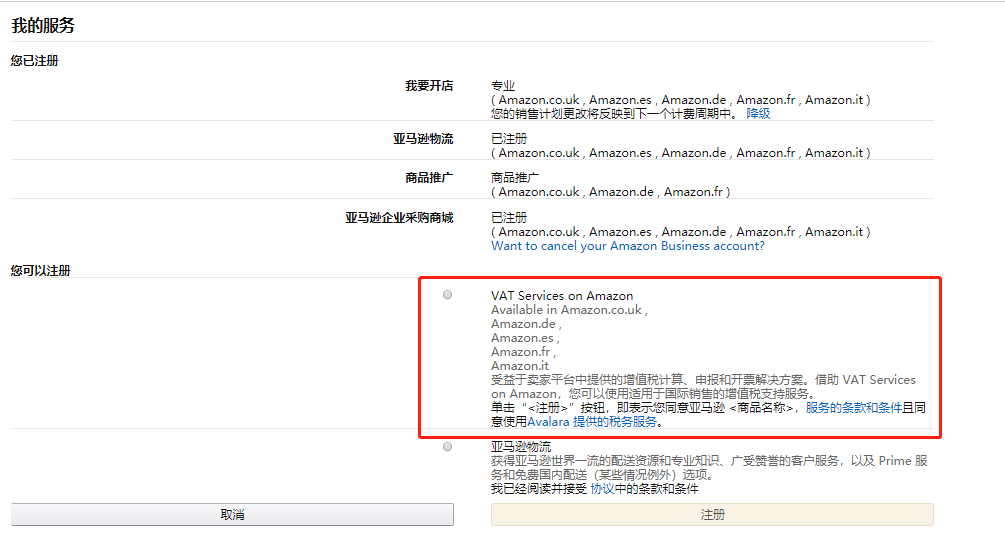Click the 亚马逊物流 label in registered services

[x=423, y=139]
